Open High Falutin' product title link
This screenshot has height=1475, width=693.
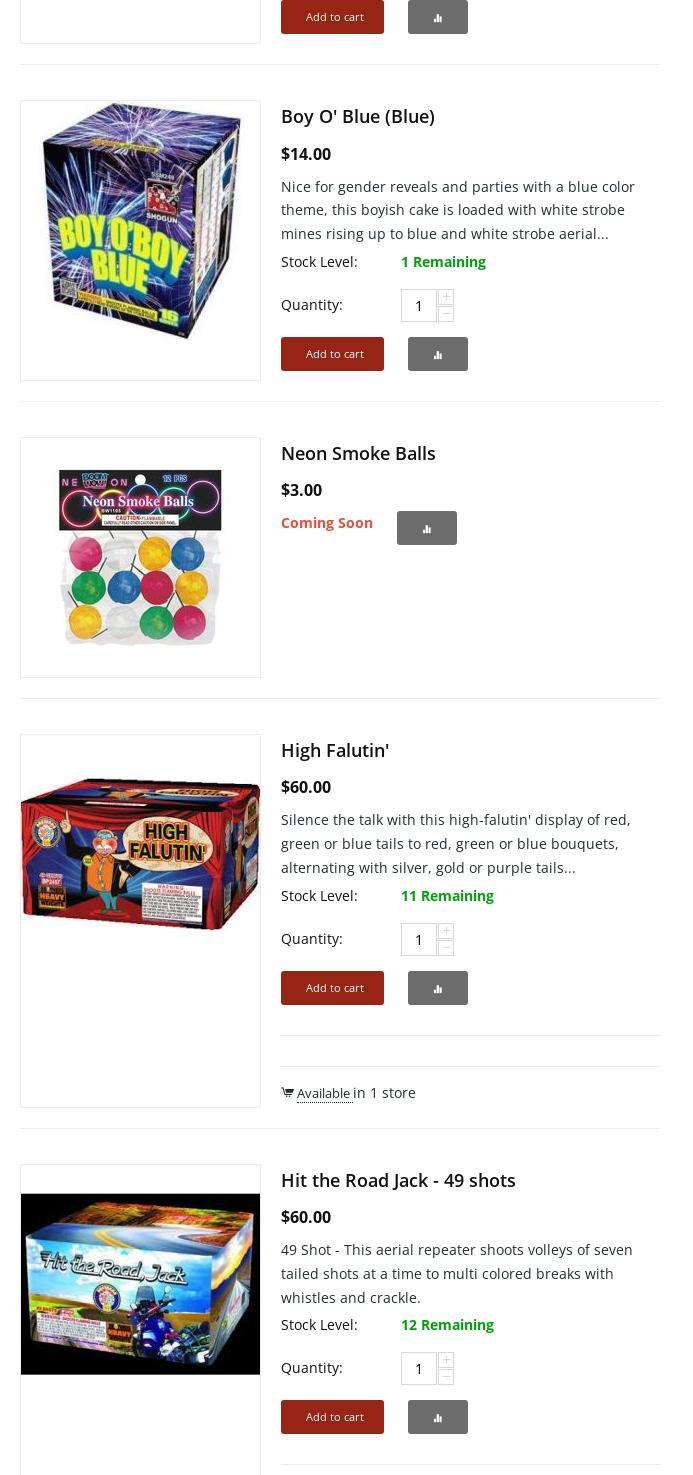point(335,750)
